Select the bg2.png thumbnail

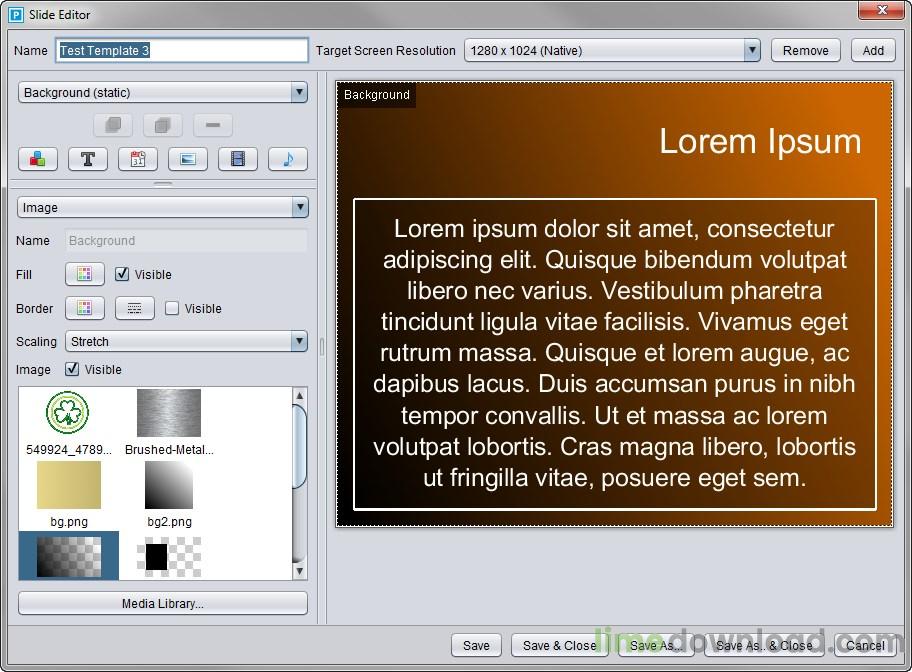pyautogui.click(x=169, y=493)
